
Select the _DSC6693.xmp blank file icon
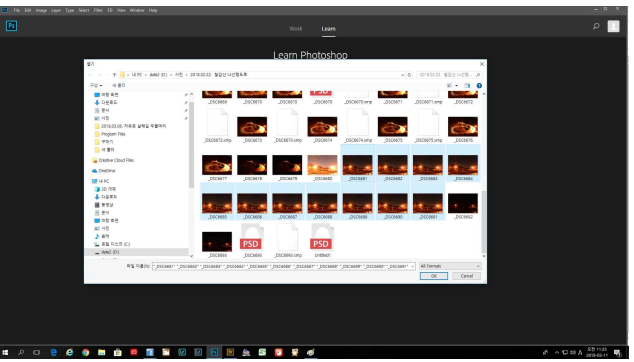(x=287, y=237)
